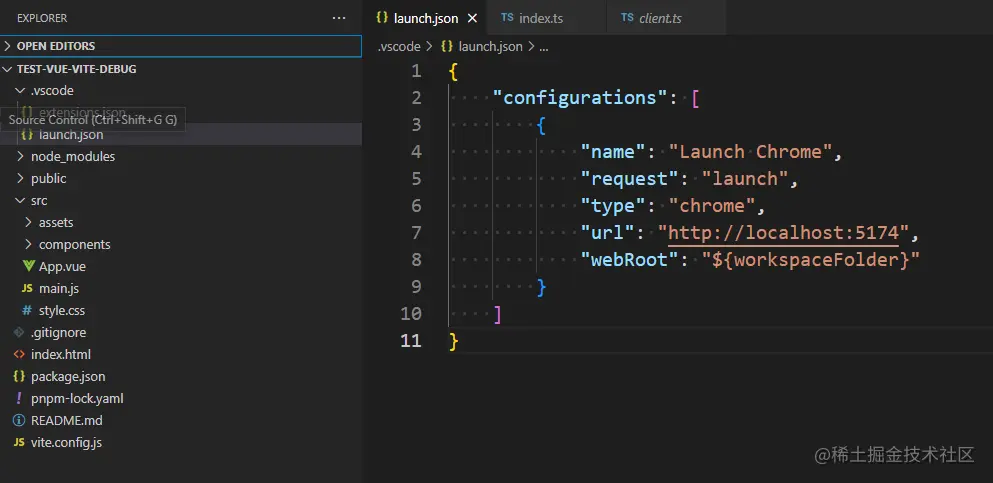The height and width of the screenshot is (483, 993).
Task: Place cursor on "webRoot" key
Action: click(630, 260)
